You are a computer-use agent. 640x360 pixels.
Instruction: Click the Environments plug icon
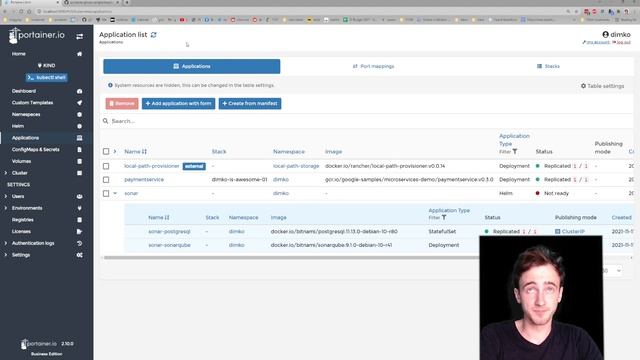coord(80,208)
